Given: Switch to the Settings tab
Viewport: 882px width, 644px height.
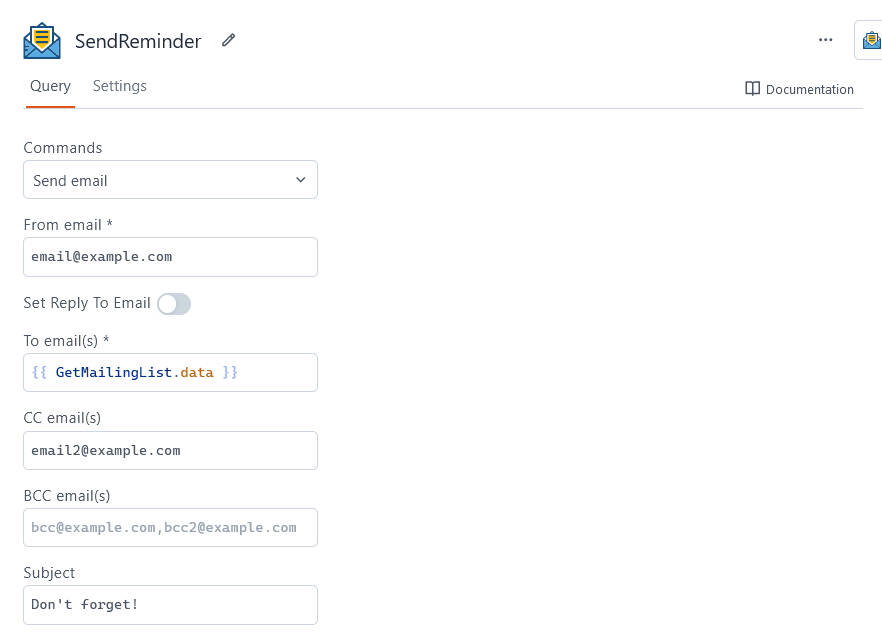Looking at the screenshot, I should click(x=119, y=86).
